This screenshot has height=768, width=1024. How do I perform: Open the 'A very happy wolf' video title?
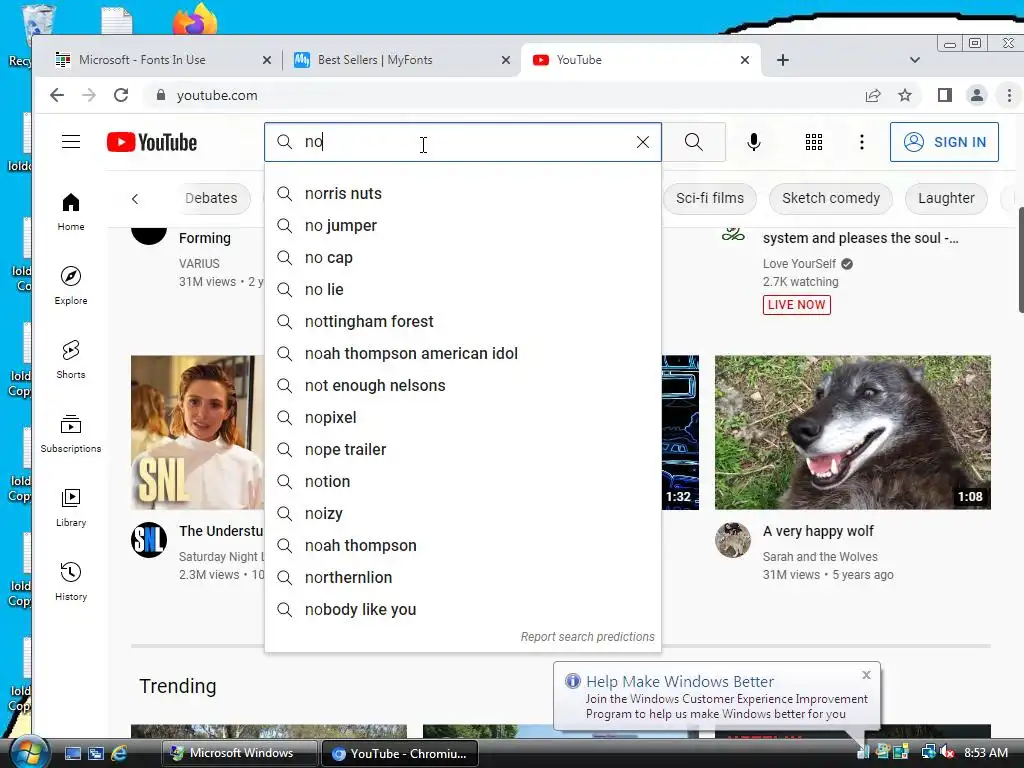tap(818, 531)
